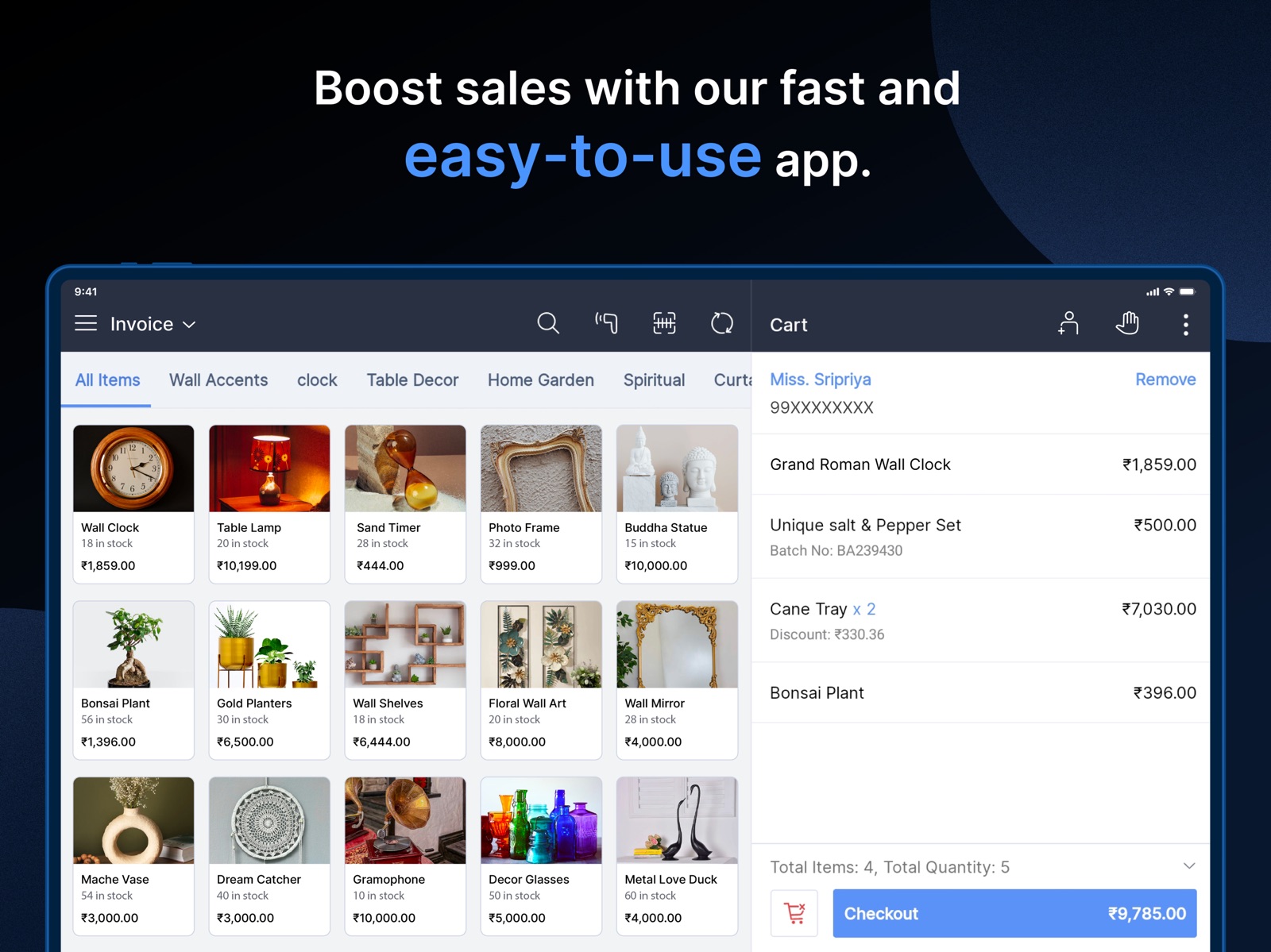Add the Floral Wall Art item
Image resolution: width=1271 pixels, height=952 pixels.
pos(541,680)
